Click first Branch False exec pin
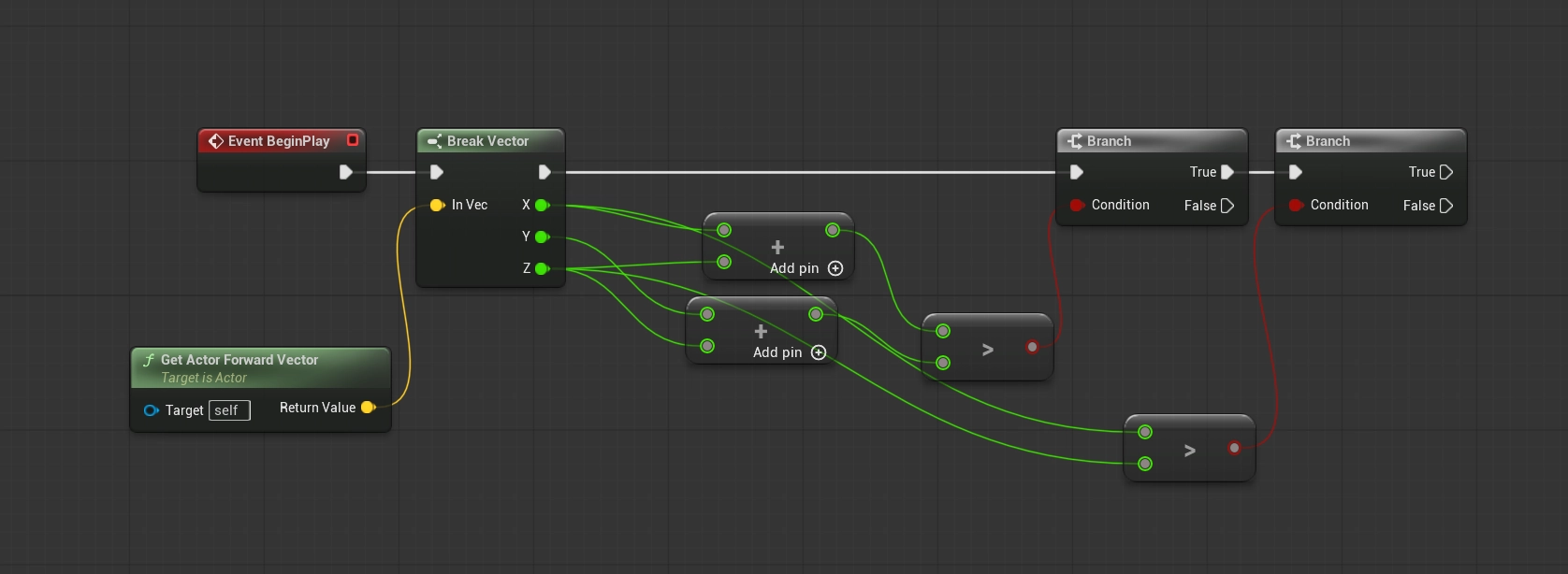Screen dimensions: 1568x574 tap(1227, 206)
